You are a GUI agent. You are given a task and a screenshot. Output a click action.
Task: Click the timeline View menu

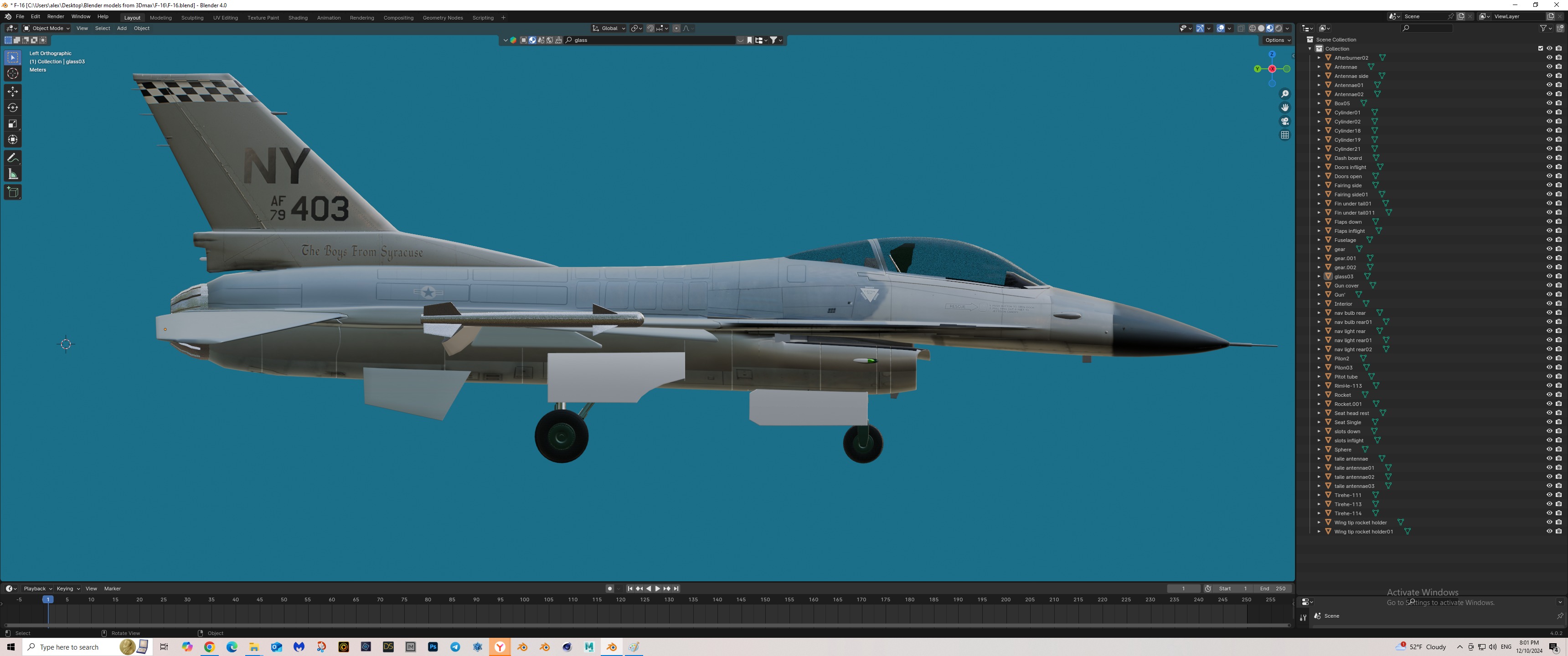91,589
